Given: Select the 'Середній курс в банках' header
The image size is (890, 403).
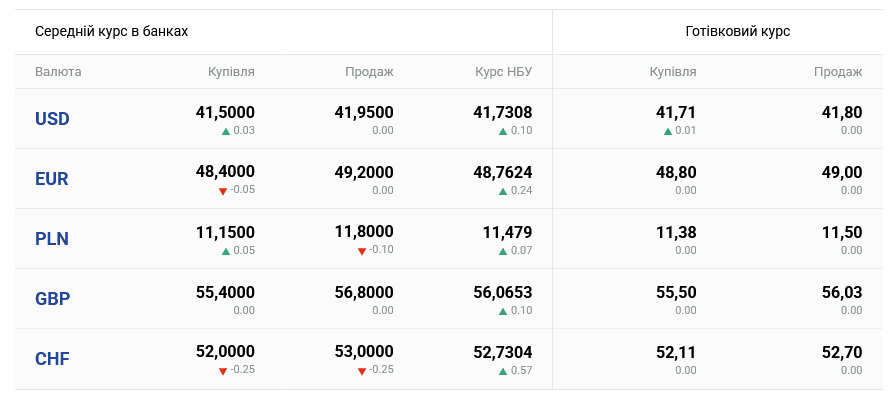Looking at the screenshot, I should tap(112, 31).
